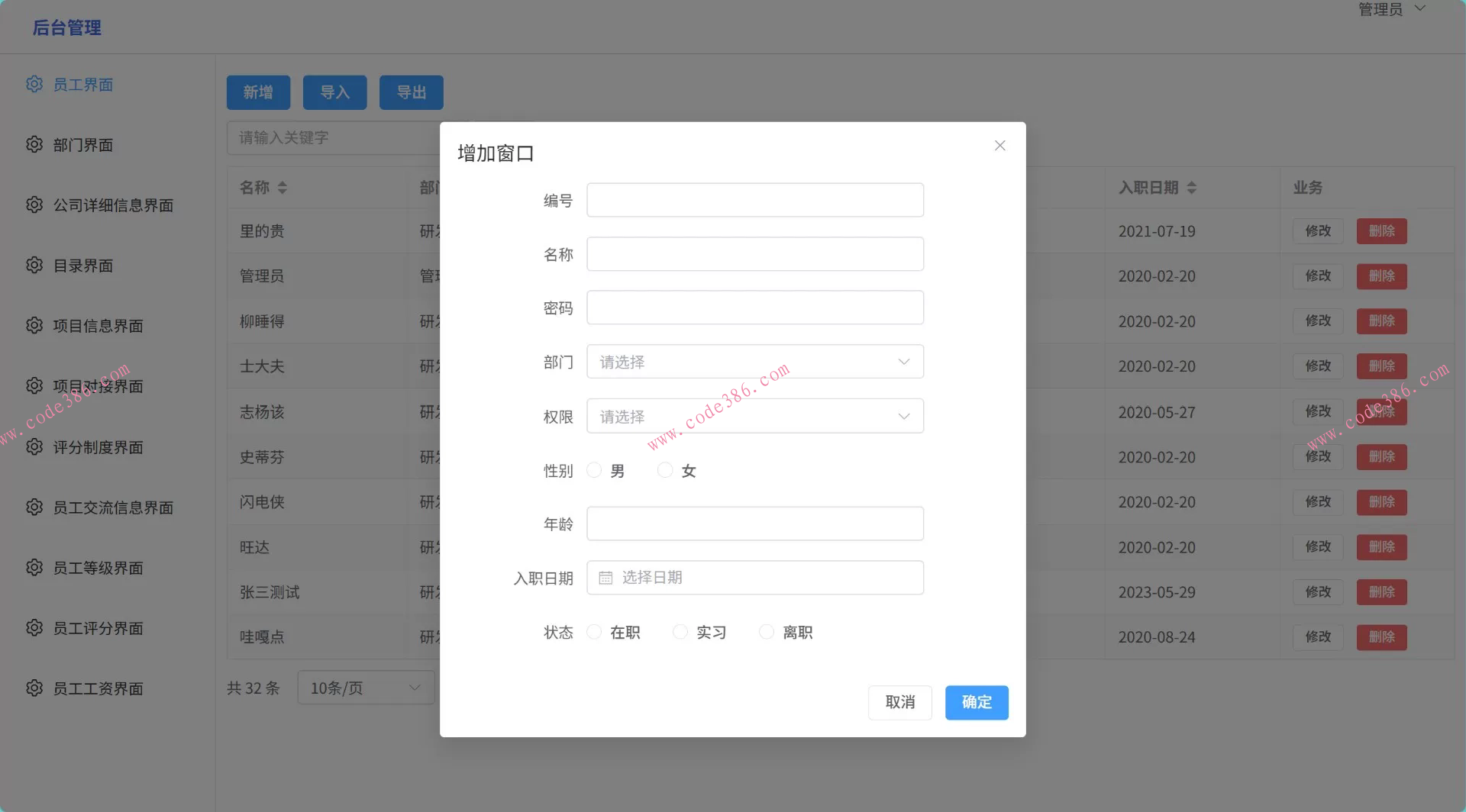
Task: Click the 项目信息界面 gear icon
Action: tap(34, 325)
